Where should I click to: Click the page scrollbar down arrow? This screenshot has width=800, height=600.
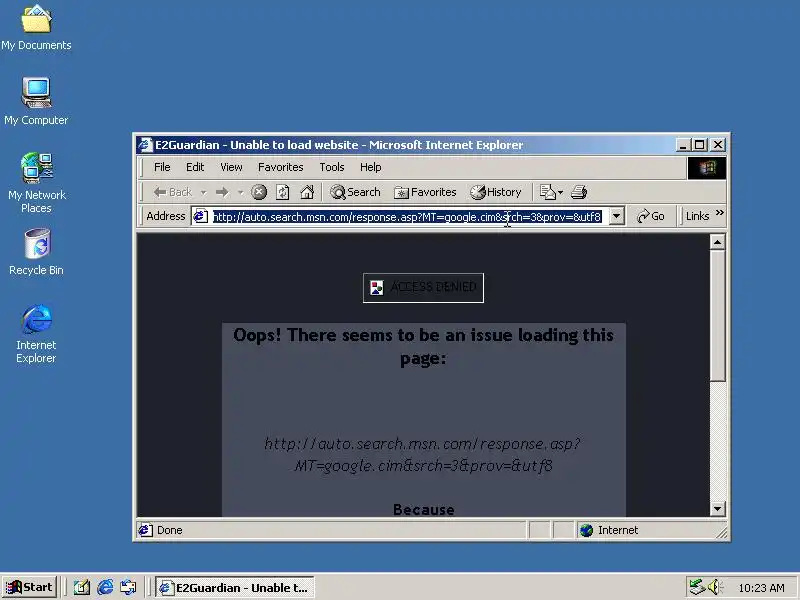717,508
